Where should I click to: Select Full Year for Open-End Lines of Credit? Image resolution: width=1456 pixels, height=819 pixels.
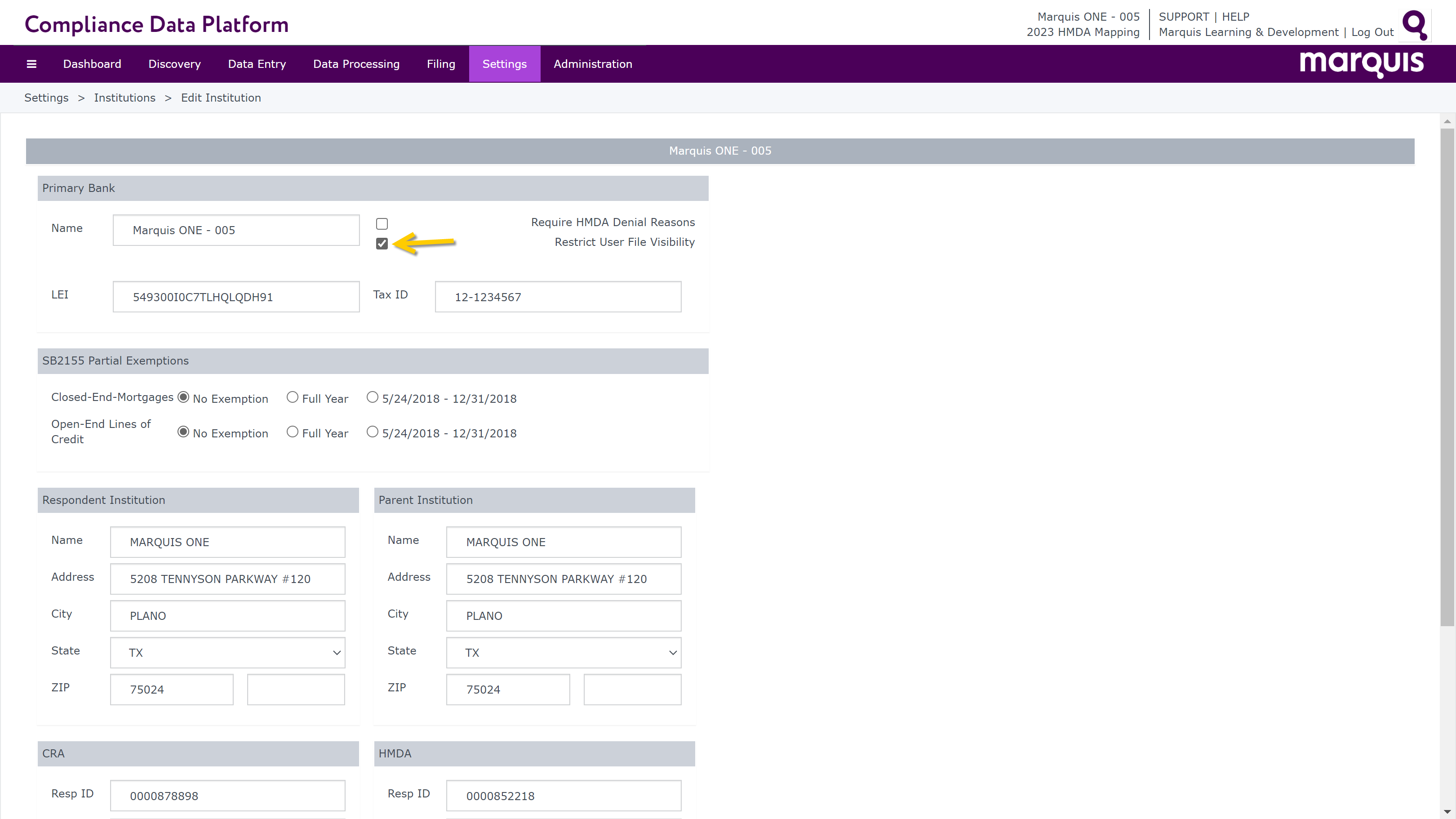(x=292, y=432)
